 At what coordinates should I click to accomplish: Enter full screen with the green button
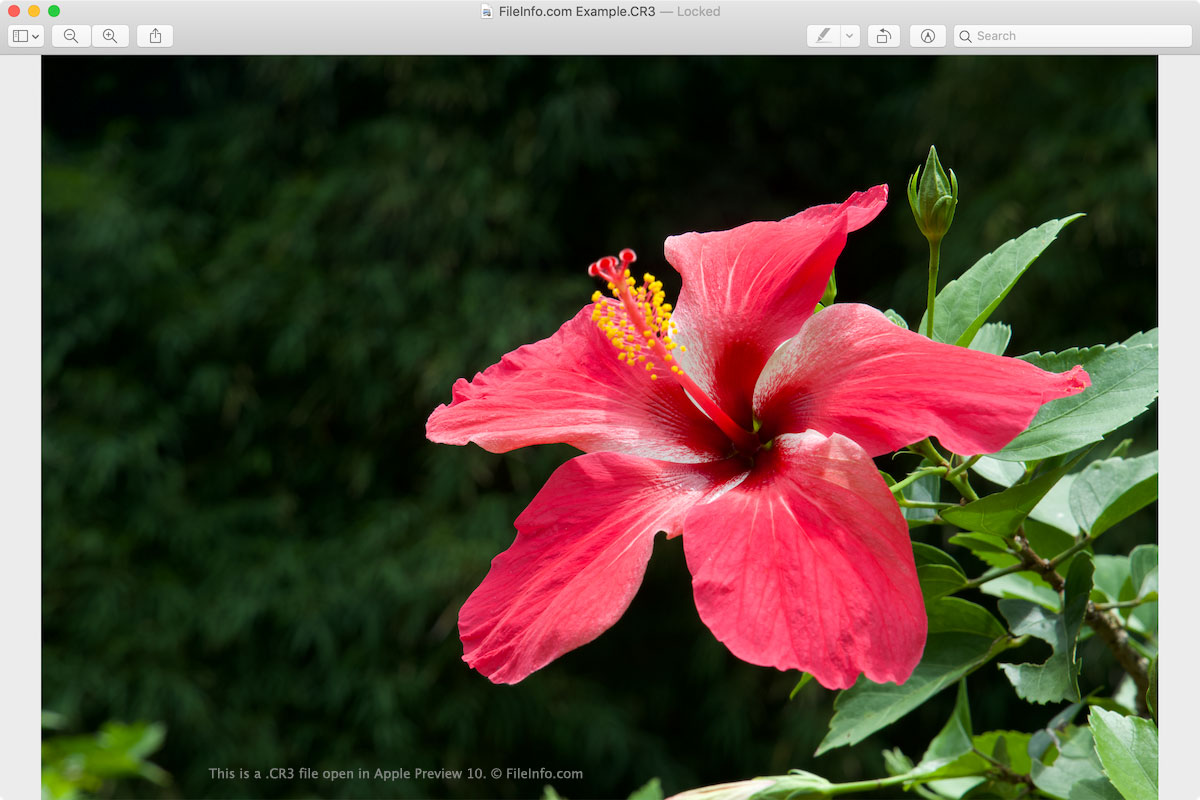(54, 11)
